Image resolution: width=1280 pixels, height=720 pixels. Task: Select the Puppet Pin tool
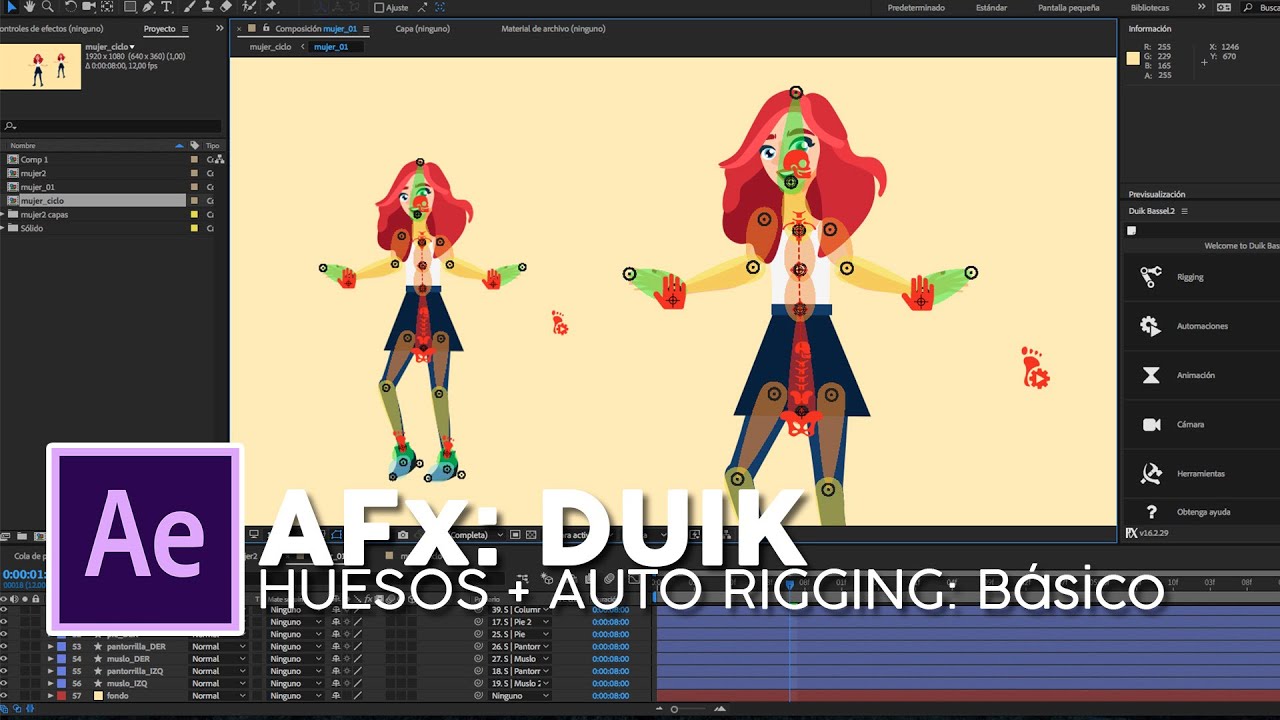pyautogui.click(x=271, y=7)
